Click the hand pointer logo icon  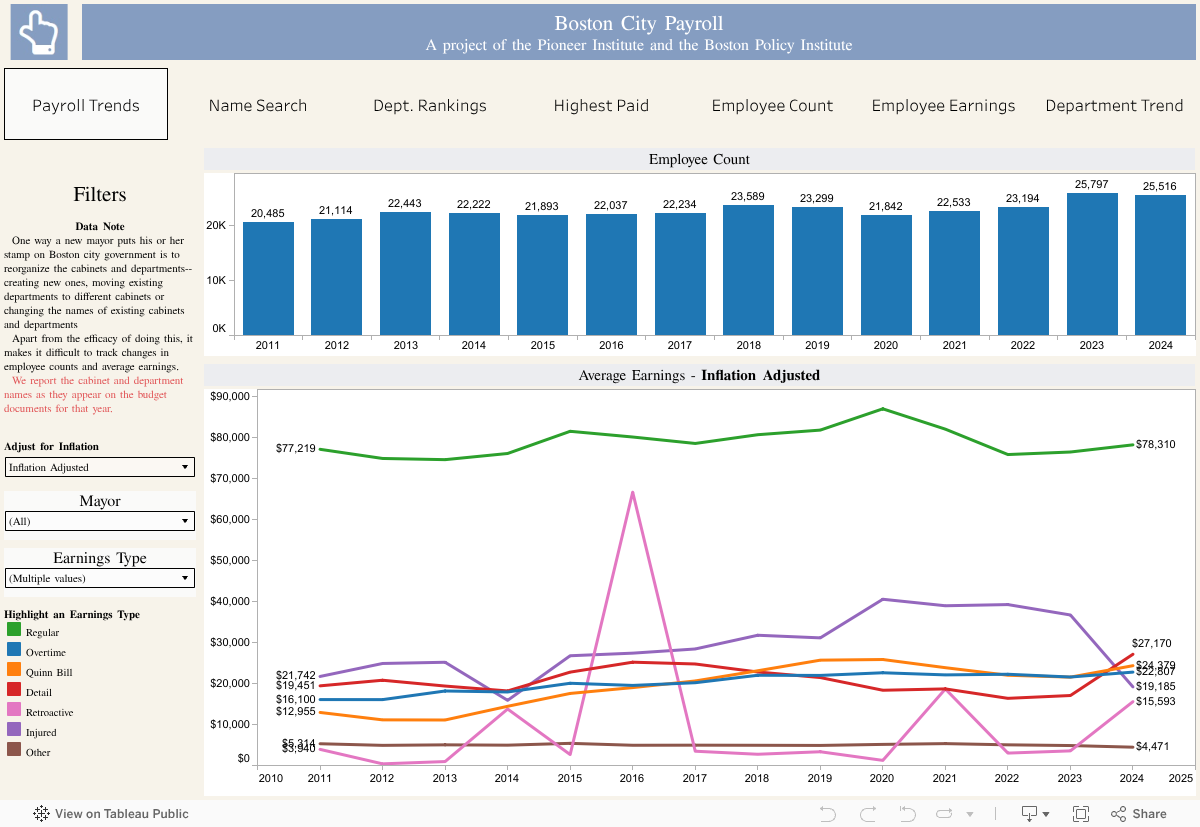(x=39, y=32)
